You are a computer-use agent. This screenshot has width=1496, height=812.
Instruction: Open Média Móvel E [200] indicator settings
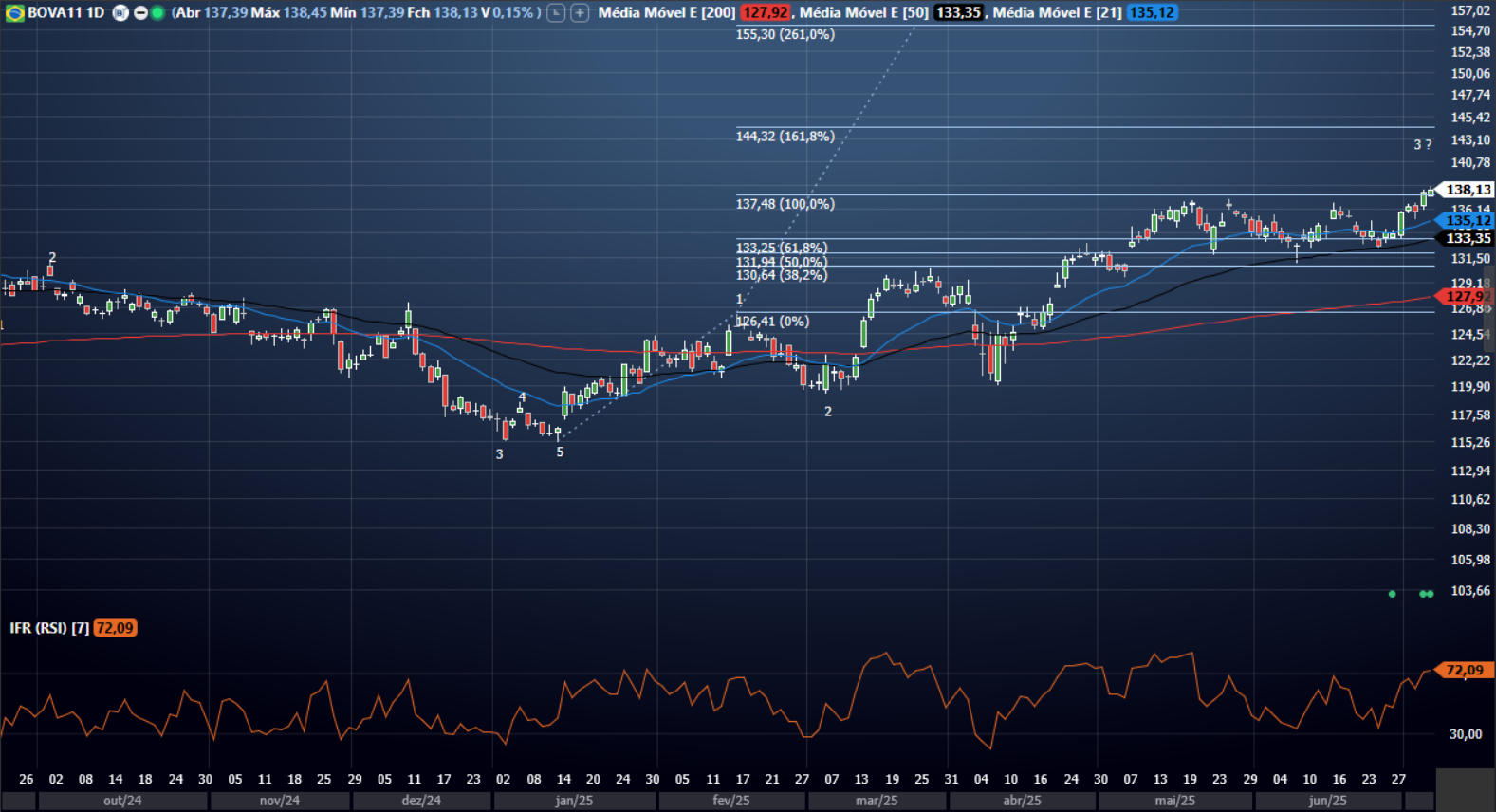click(666, 13)
